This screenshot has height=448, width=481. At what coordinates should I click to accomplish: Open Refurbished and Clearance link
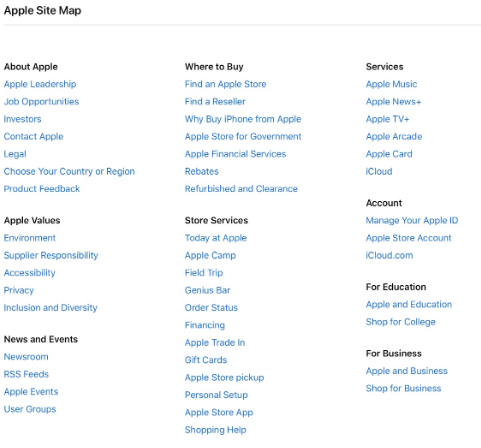pyautogui.click(x=241, y=189)
